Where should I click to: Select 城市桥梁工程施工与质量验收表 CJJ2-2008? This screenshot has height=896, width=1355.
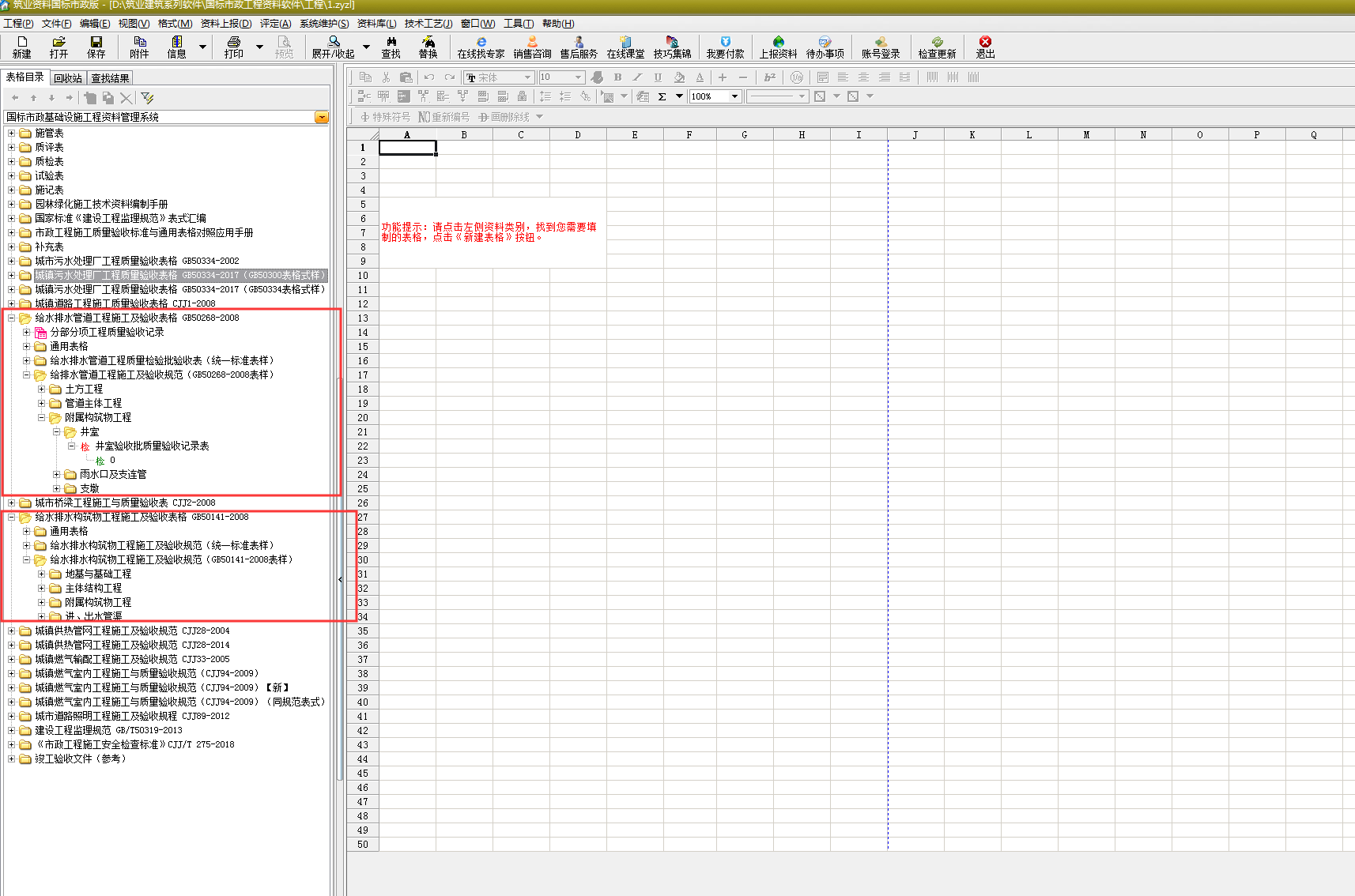(x=125, y=503)
